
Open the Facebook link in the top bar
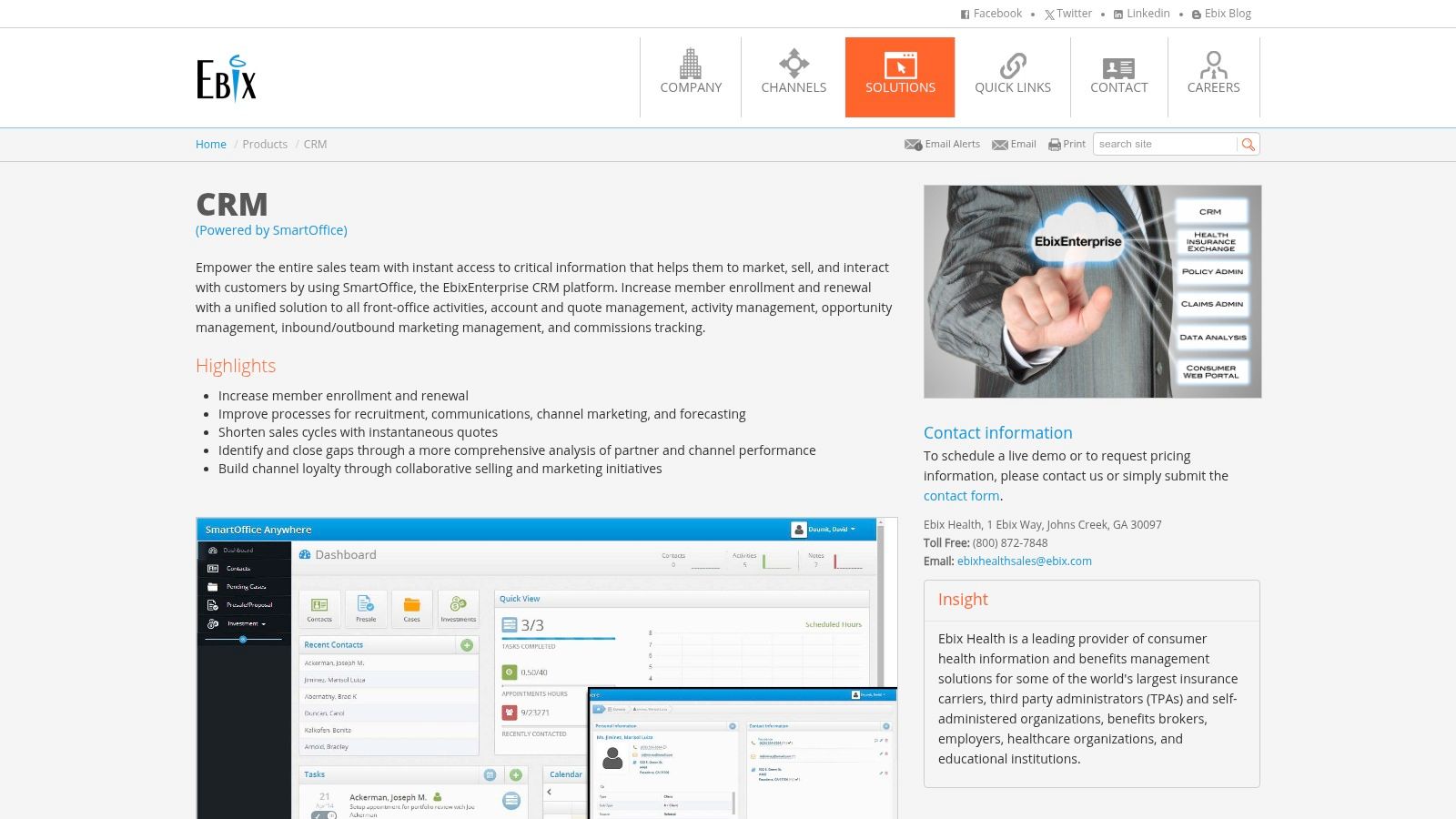point(991,14)
